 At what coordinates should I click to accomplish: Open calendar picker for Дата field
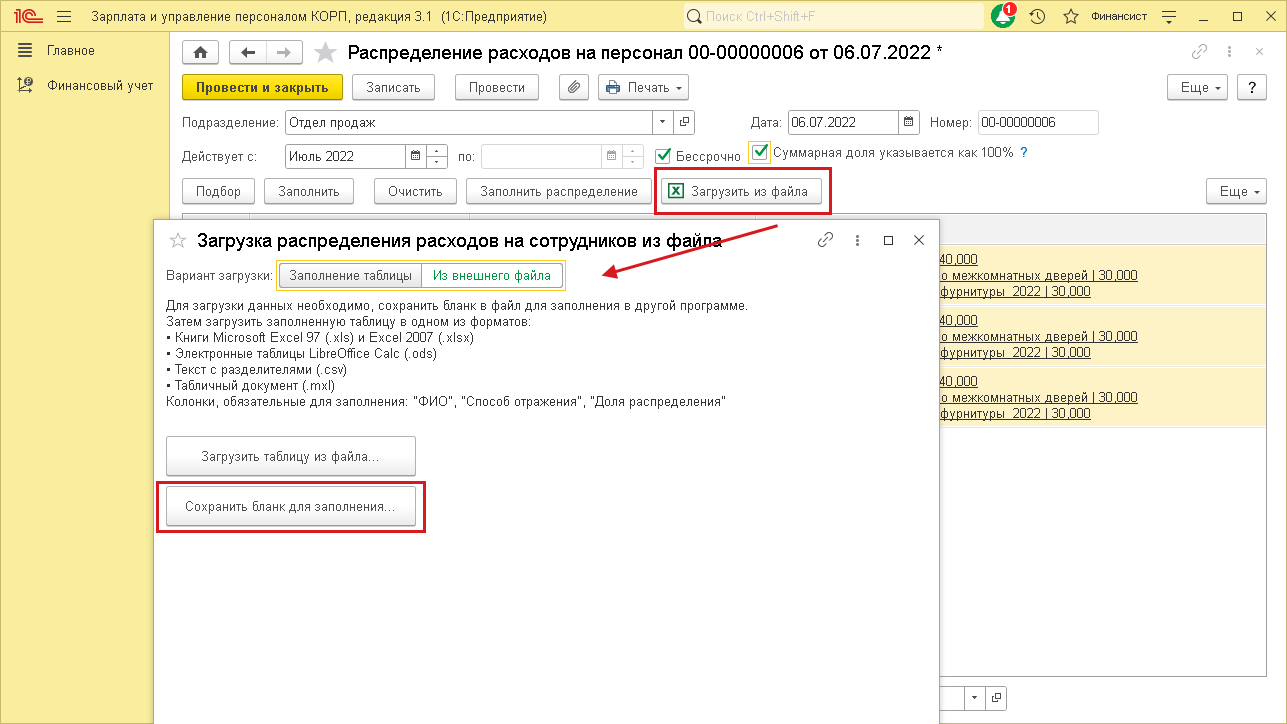click(x=908, y=123)
